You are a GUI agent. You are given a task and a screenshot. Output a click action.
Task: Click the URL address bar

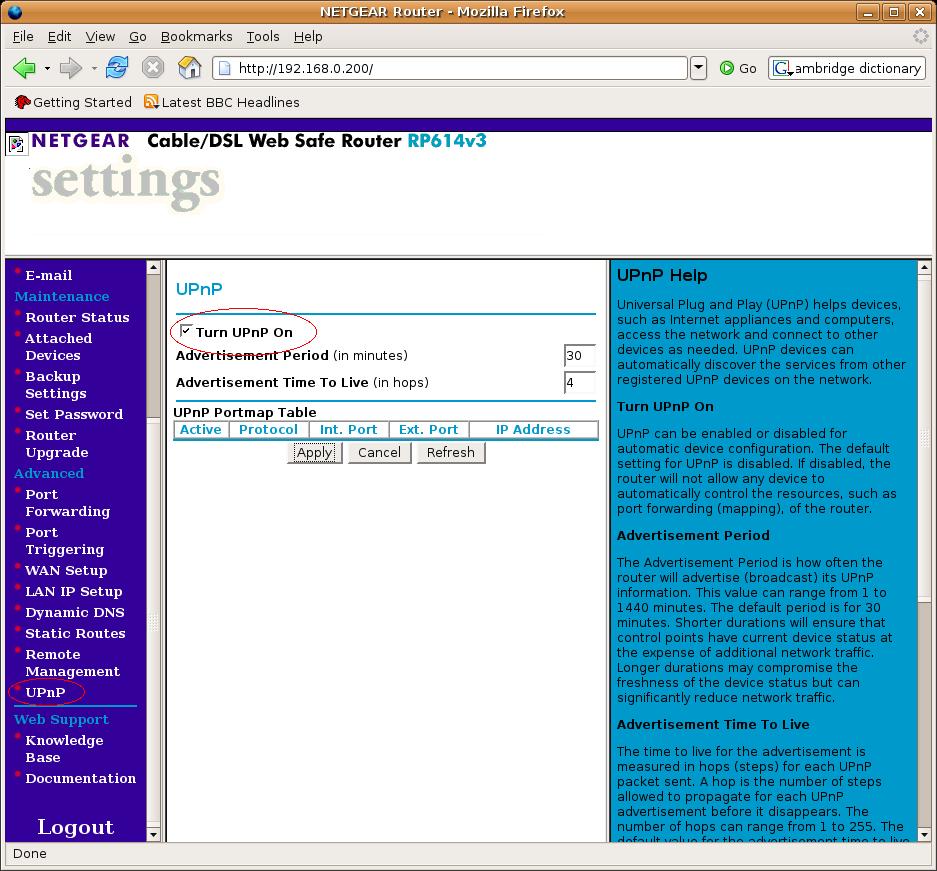pyautogui.click(x=450, y=68)
